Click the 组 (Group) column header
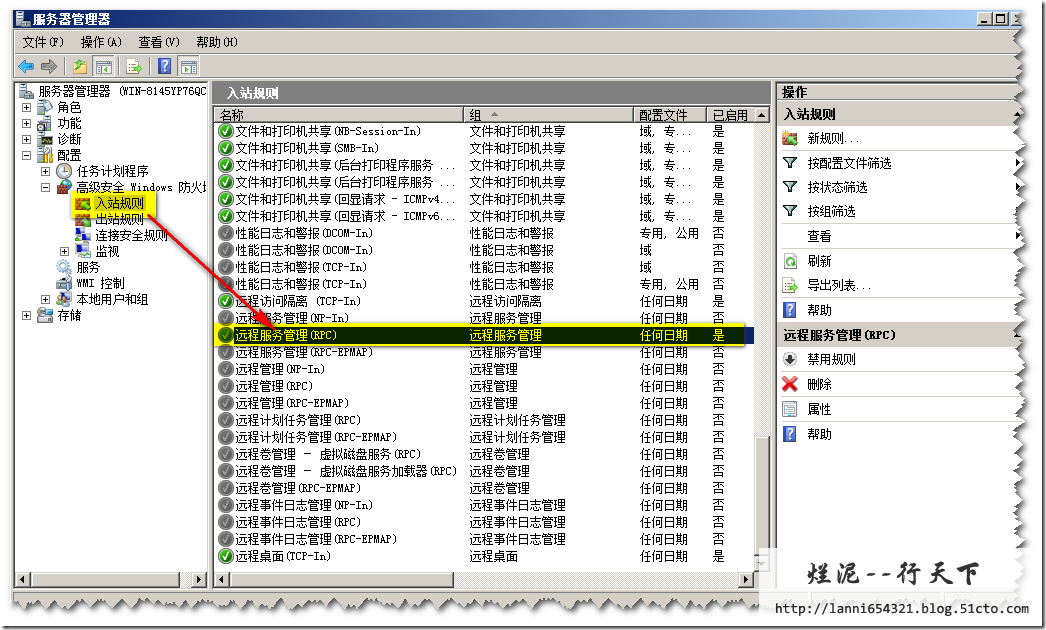This screenshot has width=1046, height=630. (548, 115)
